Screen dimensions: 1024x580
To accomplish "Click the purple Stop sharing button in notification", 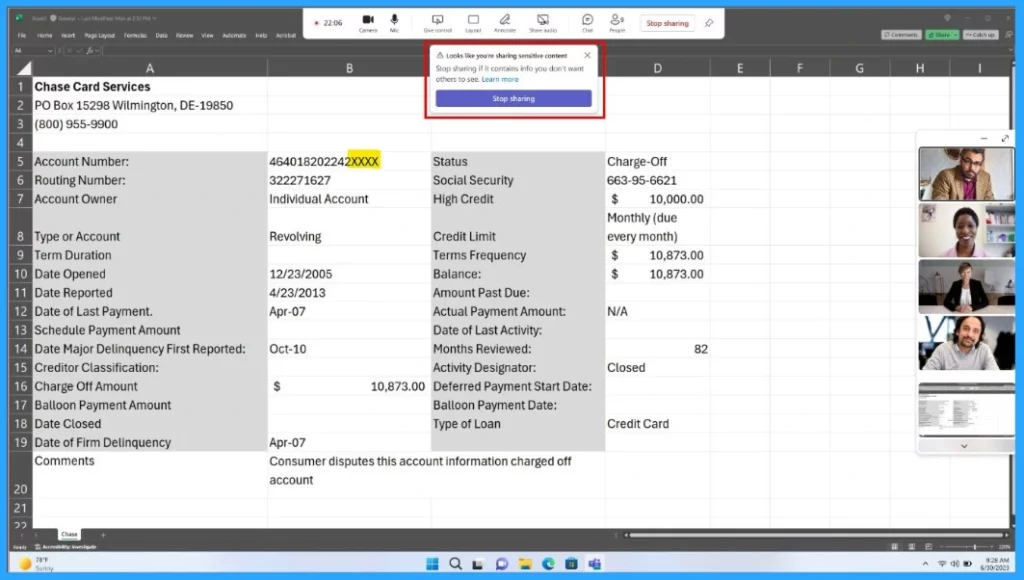I will [513, 99].
